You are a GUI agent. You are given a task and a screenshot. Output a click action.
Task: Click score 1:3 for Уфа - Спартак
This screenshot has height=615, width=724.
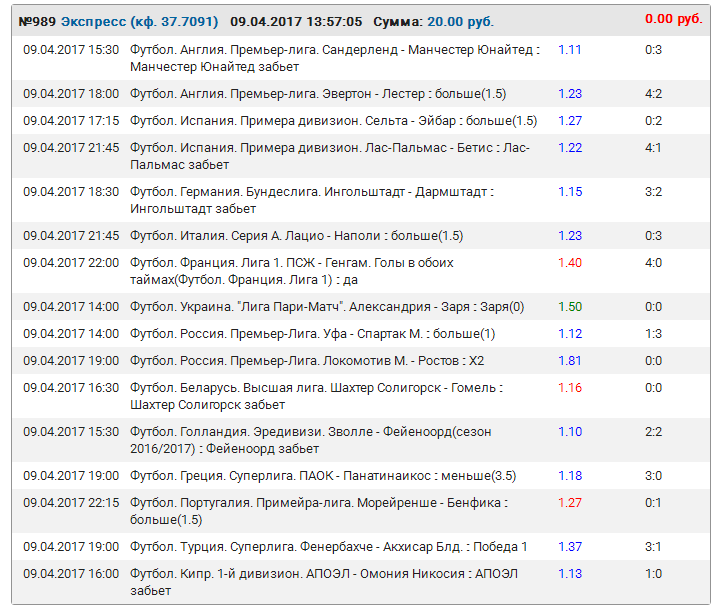(653, 334)
